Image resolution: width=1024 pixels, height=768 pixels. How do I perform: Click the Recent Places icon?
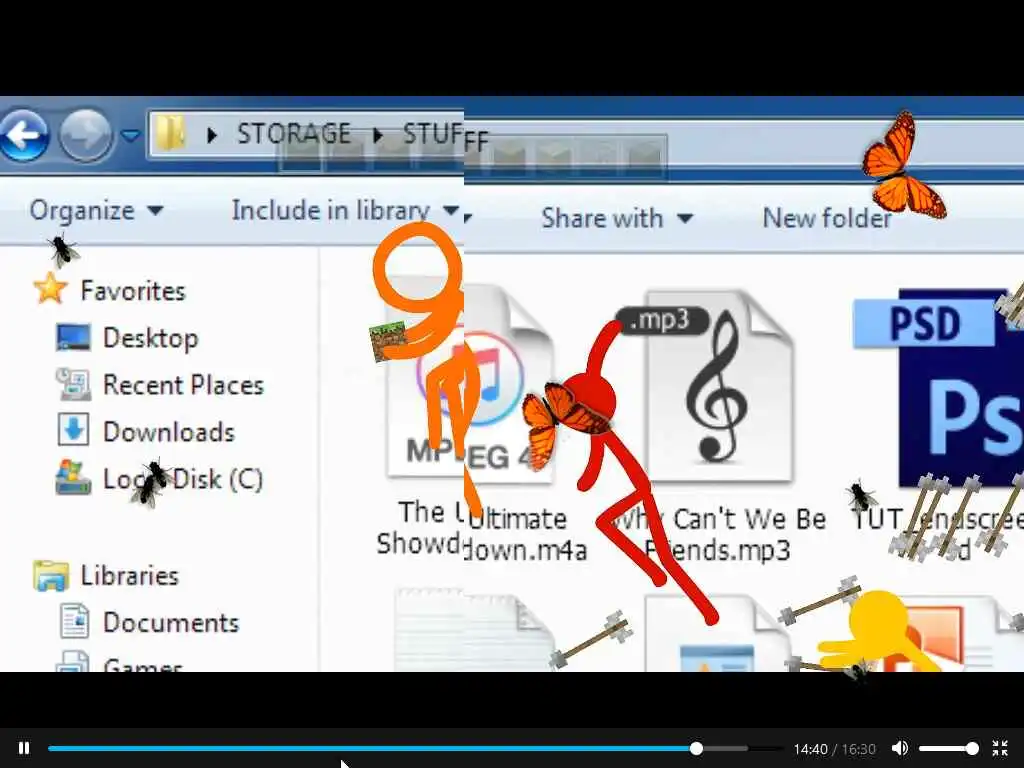click(x=73, y=384)
